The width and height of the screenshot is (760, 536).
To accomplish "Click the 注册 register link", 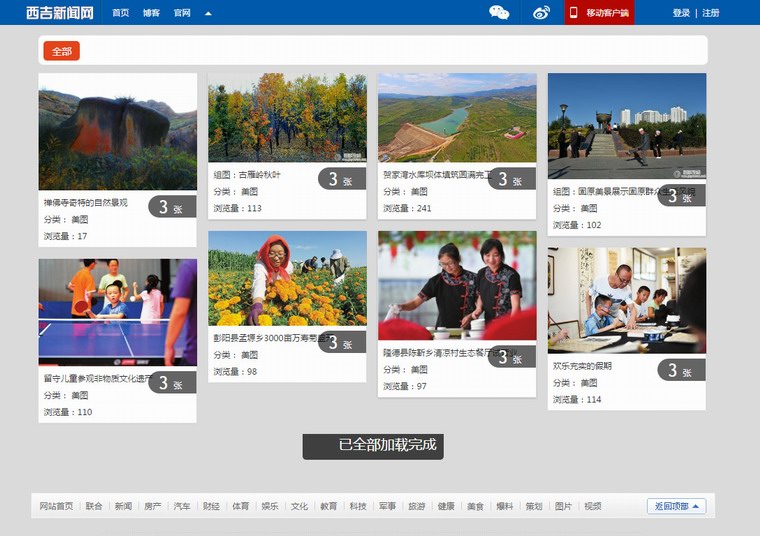I will 711,13.
